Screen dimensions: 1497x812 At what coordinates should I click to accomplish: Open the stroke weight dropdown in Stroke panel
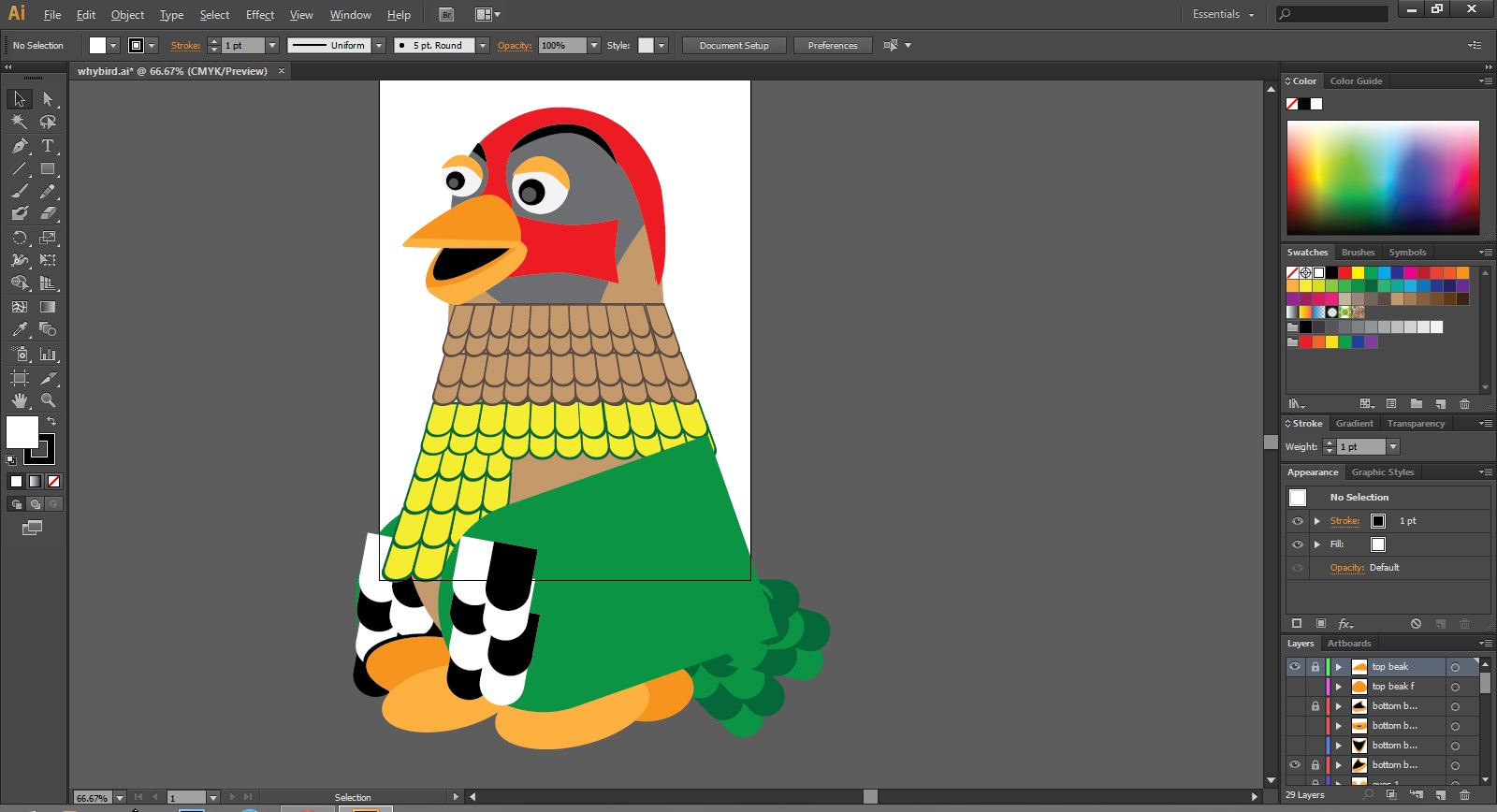click(x=1392, y=447)
